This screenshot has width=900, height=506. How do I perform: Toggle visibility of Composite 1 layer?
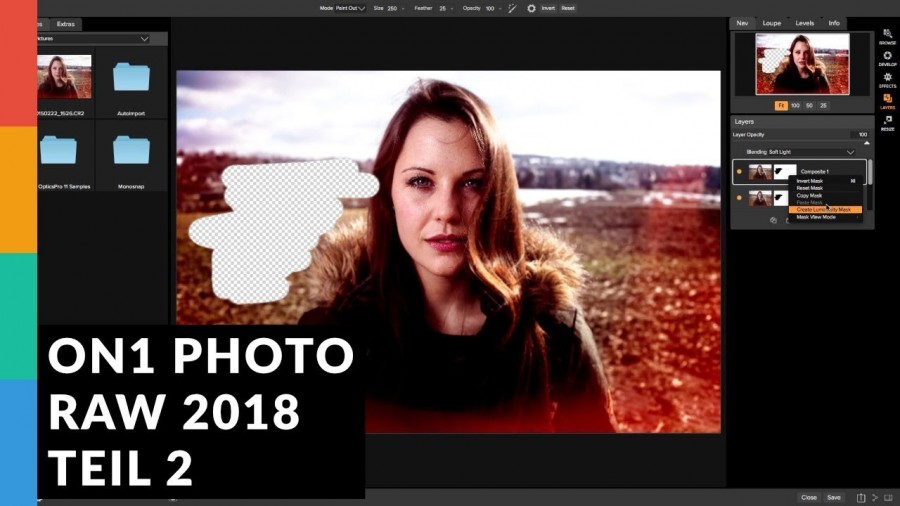[x=739, y=172]
